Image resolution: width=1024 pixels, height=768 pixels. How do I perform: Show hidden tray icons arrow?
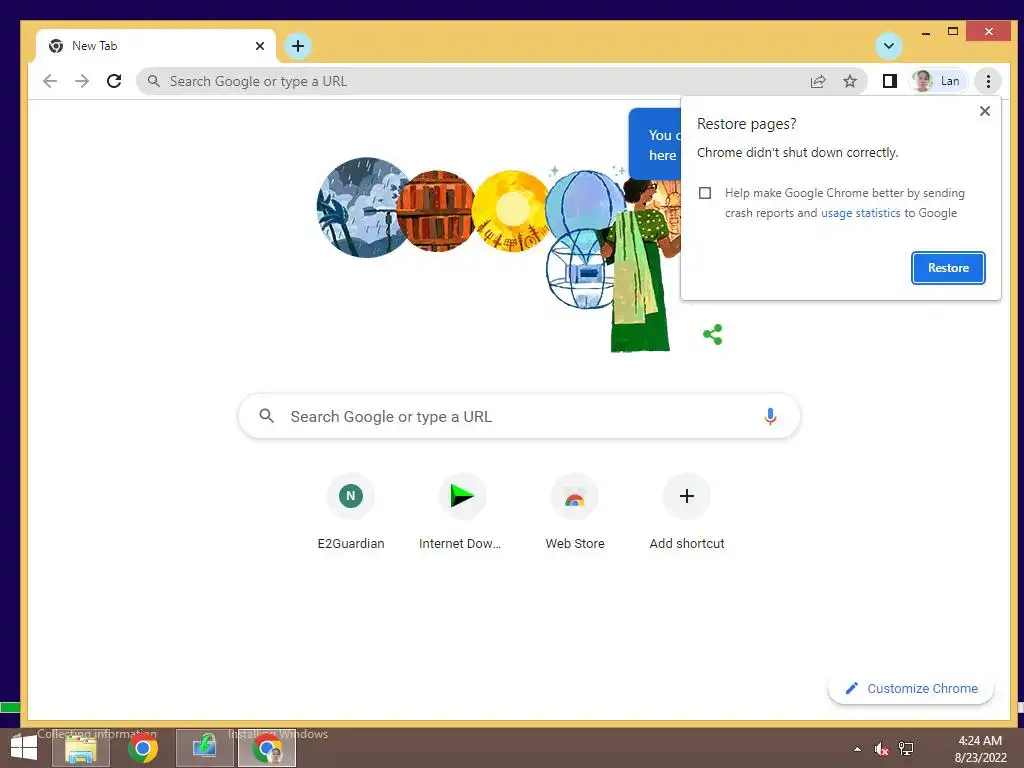click(857, 749)
